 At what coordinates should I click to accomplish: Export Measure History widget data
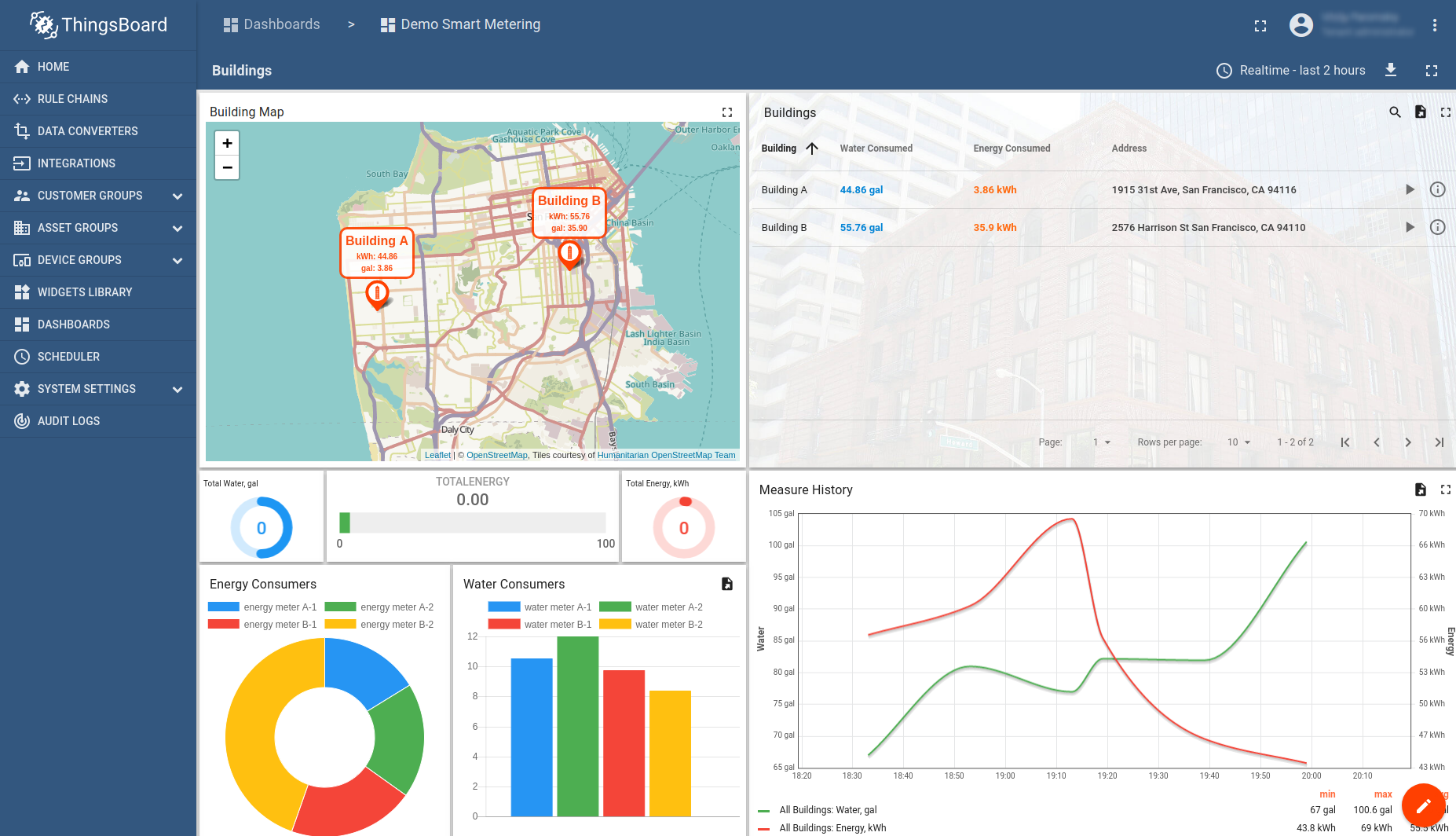[x=1420, y=489]
